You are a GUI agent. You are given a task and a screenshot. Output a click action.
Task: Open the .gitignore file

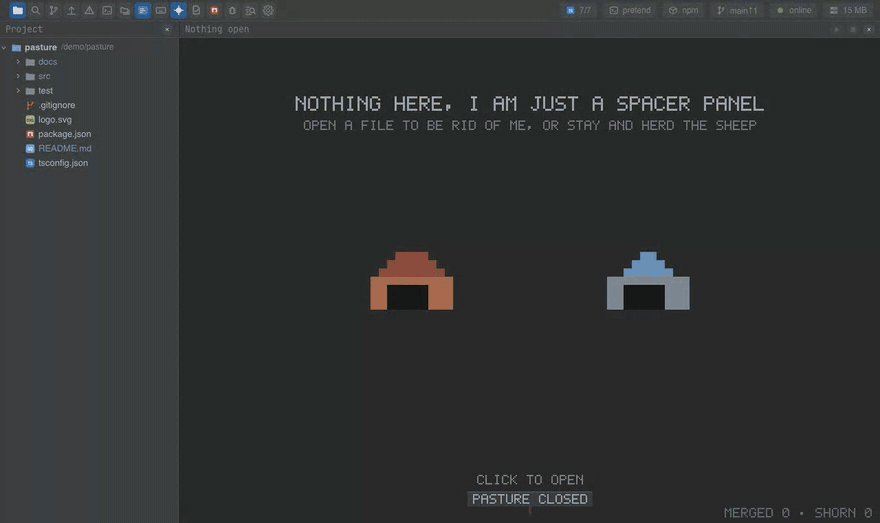pyautogui.click(x=56, y=105)
